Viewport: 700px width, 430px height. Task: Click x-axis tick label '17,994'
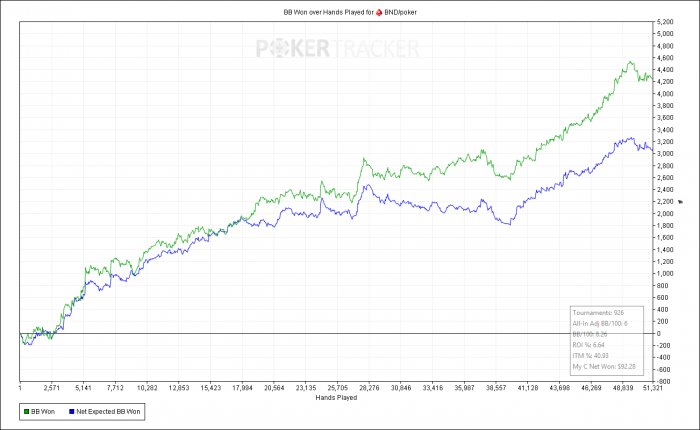pos(242,388)
